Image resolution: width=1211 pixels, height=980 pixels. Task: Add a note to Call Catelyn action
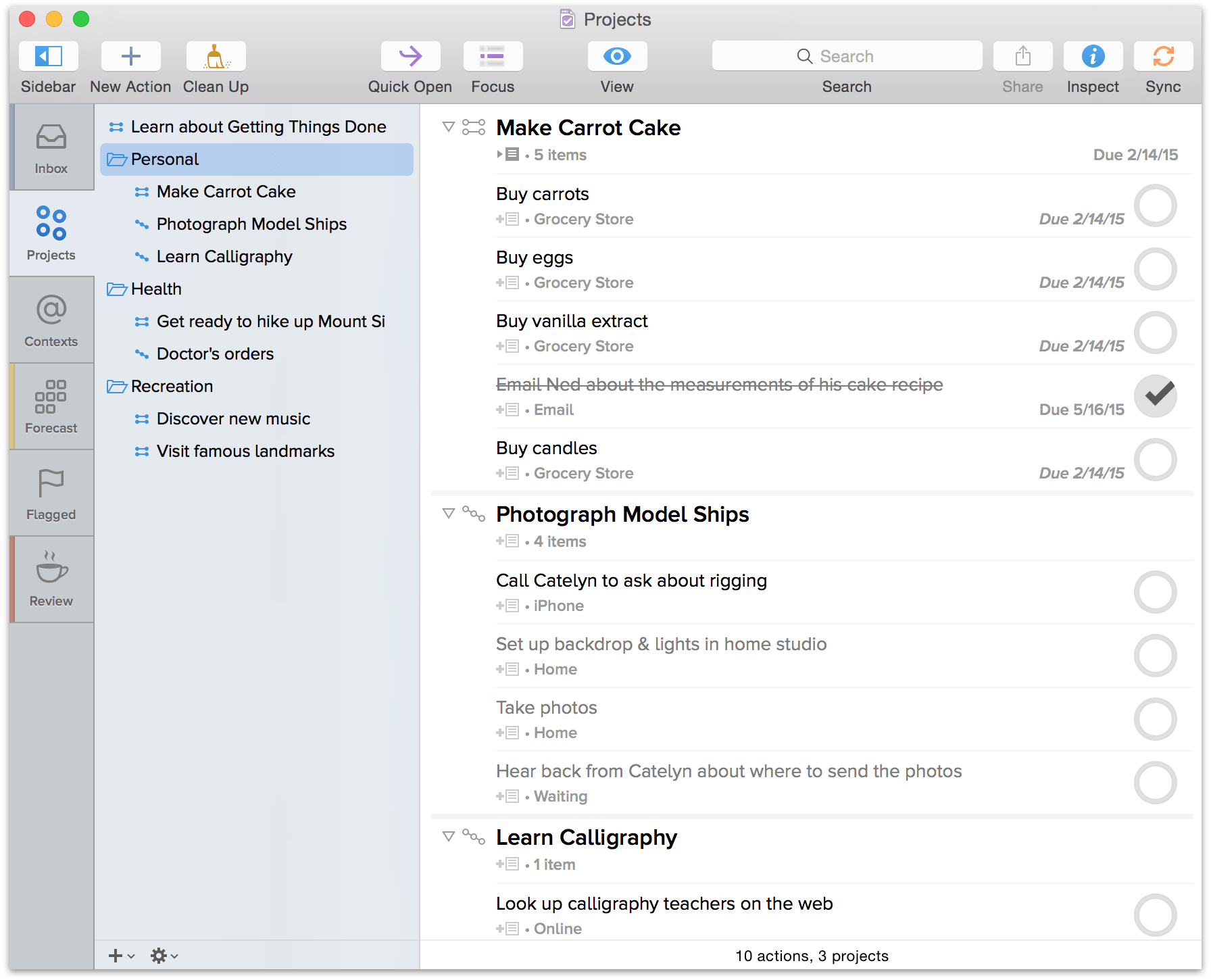(x=508, y=606)
